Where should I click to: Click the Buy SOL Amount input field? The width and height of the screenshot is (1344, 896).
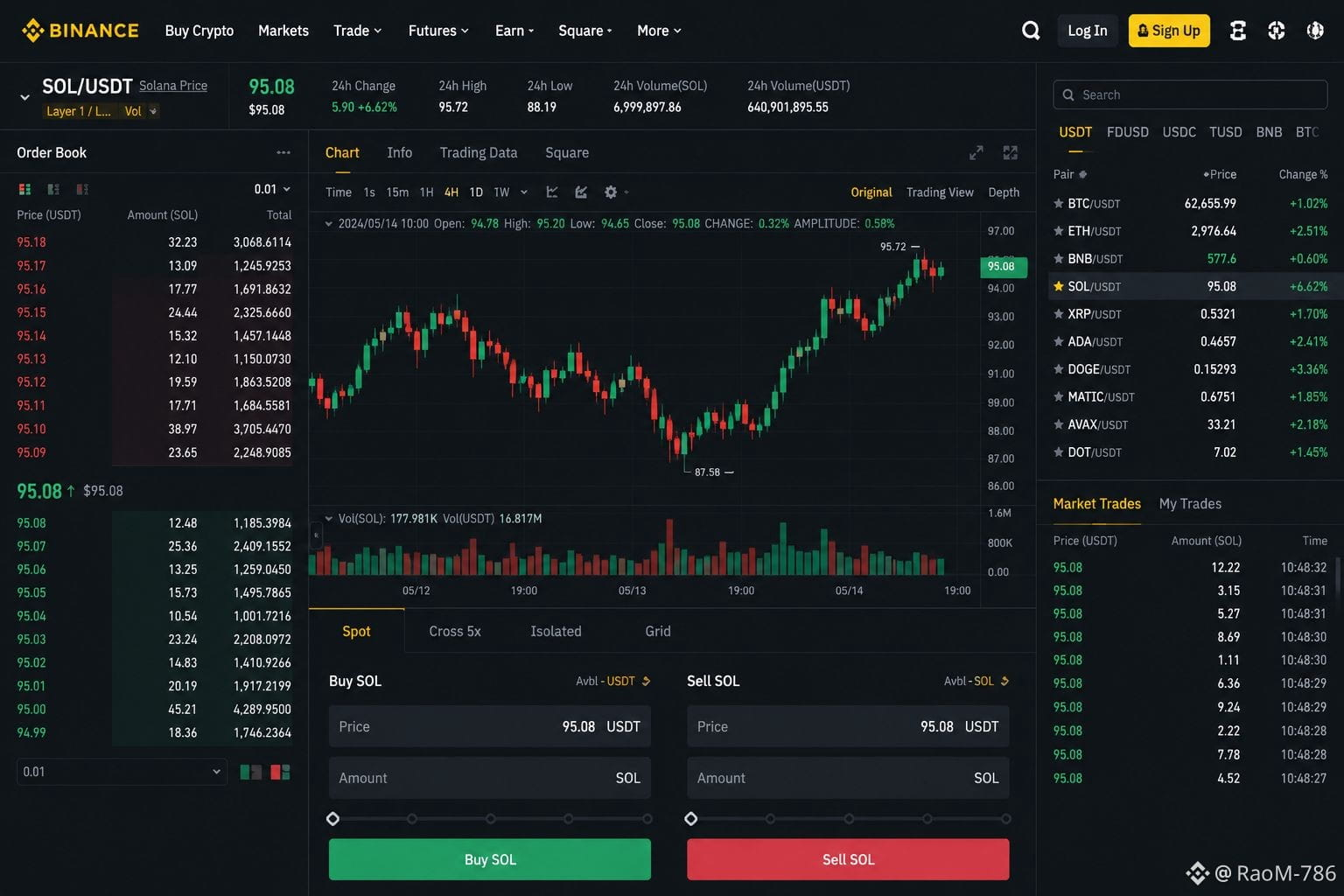coord(490,778)
